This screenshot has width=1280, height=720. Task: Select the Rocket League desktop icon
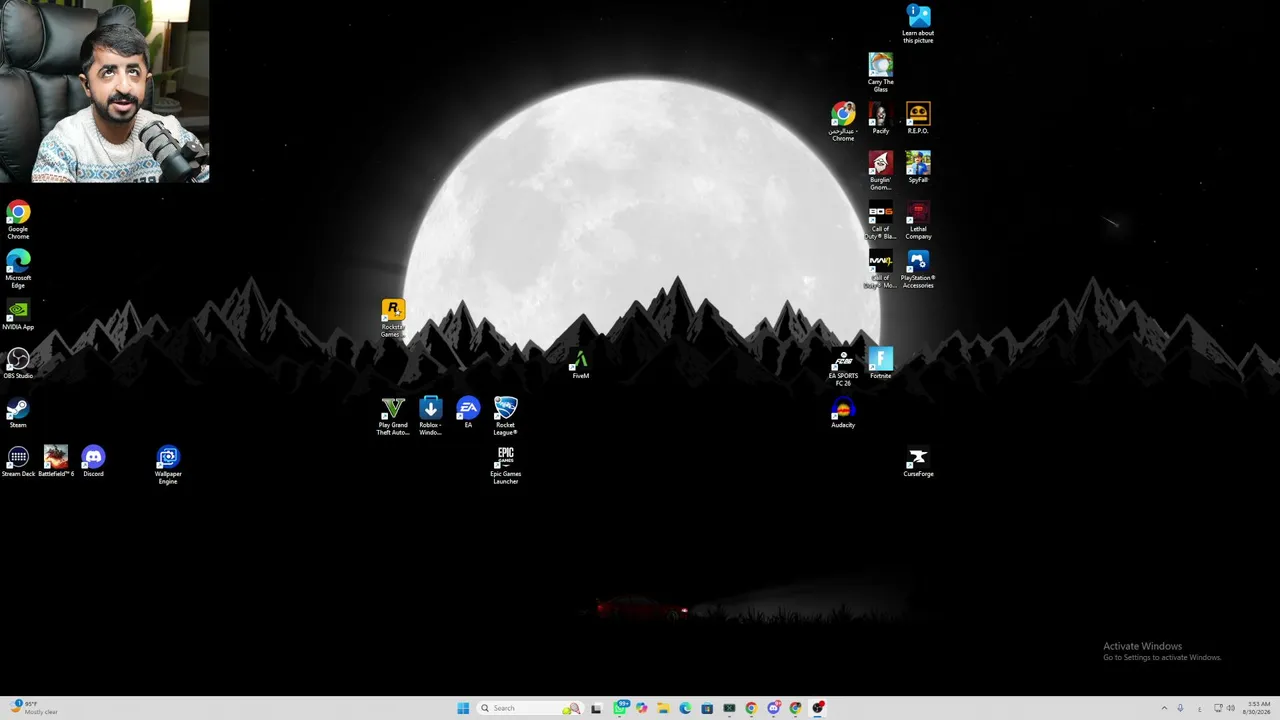pyautogui.click(x=506, y=416)
